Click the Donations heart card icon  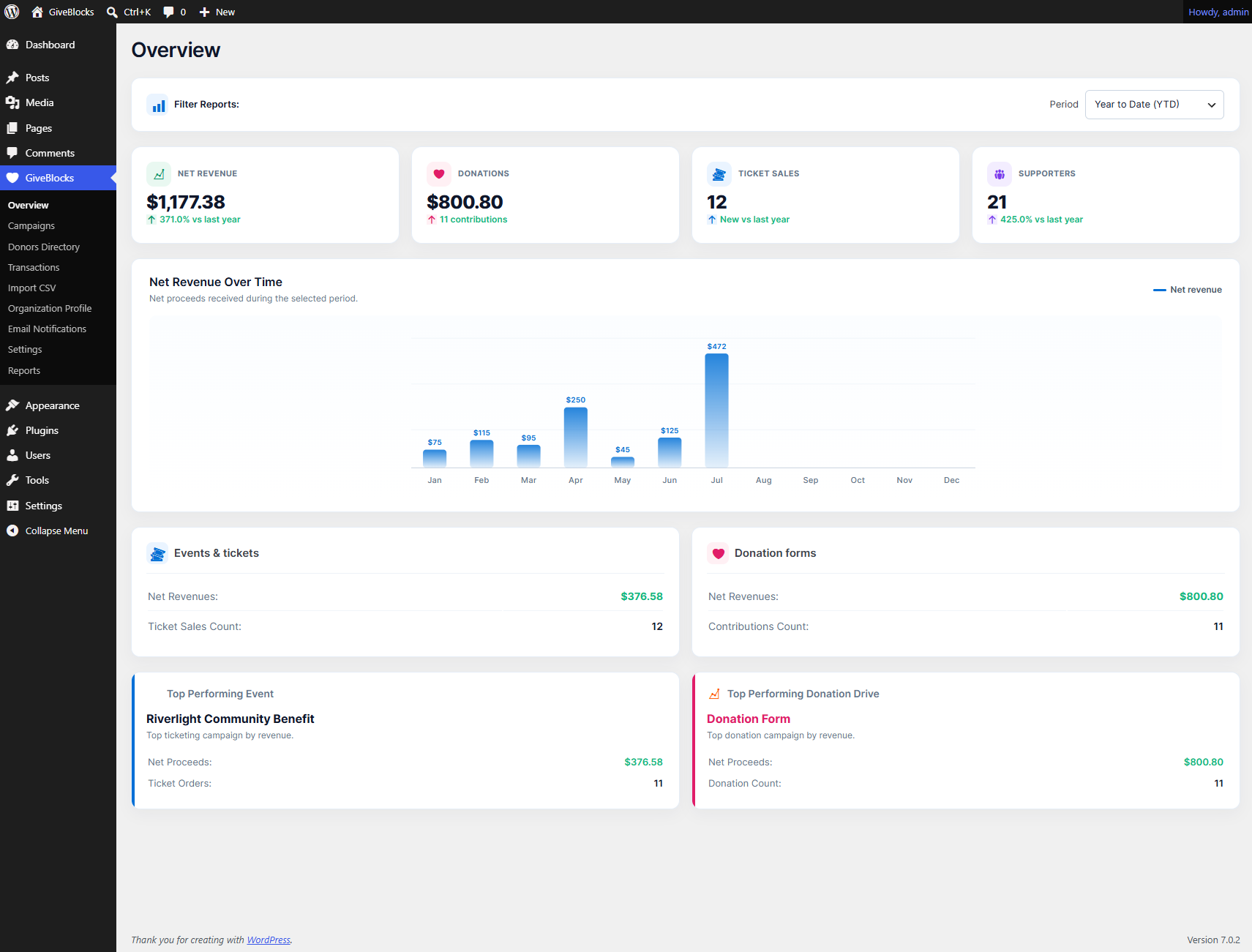click(x=439, y=174)
